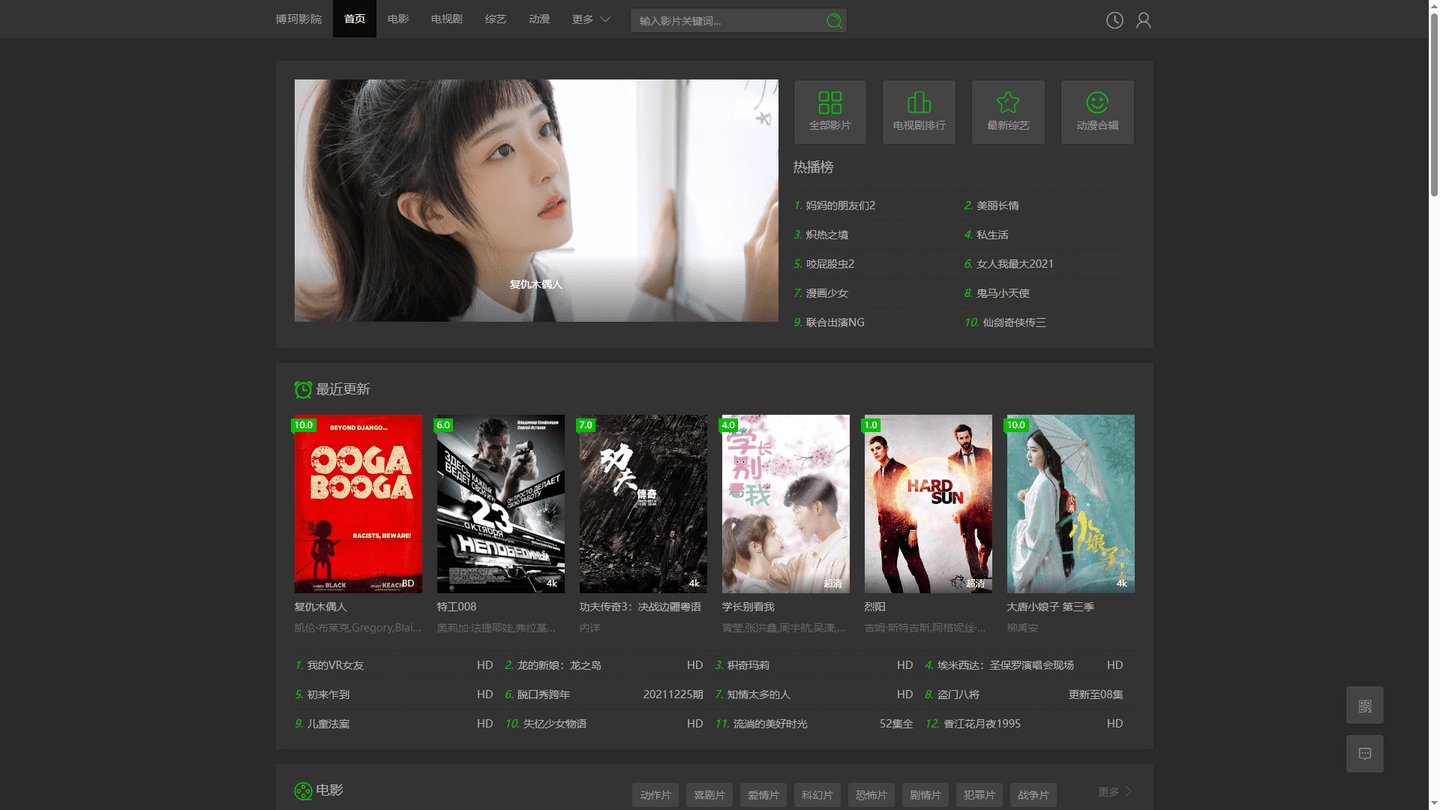The width and height of the screenshot is (1440, 810).
Task: Open the 学长别看我 poster thumbnail
Action: pyautogui.click(x=786, y=504)
